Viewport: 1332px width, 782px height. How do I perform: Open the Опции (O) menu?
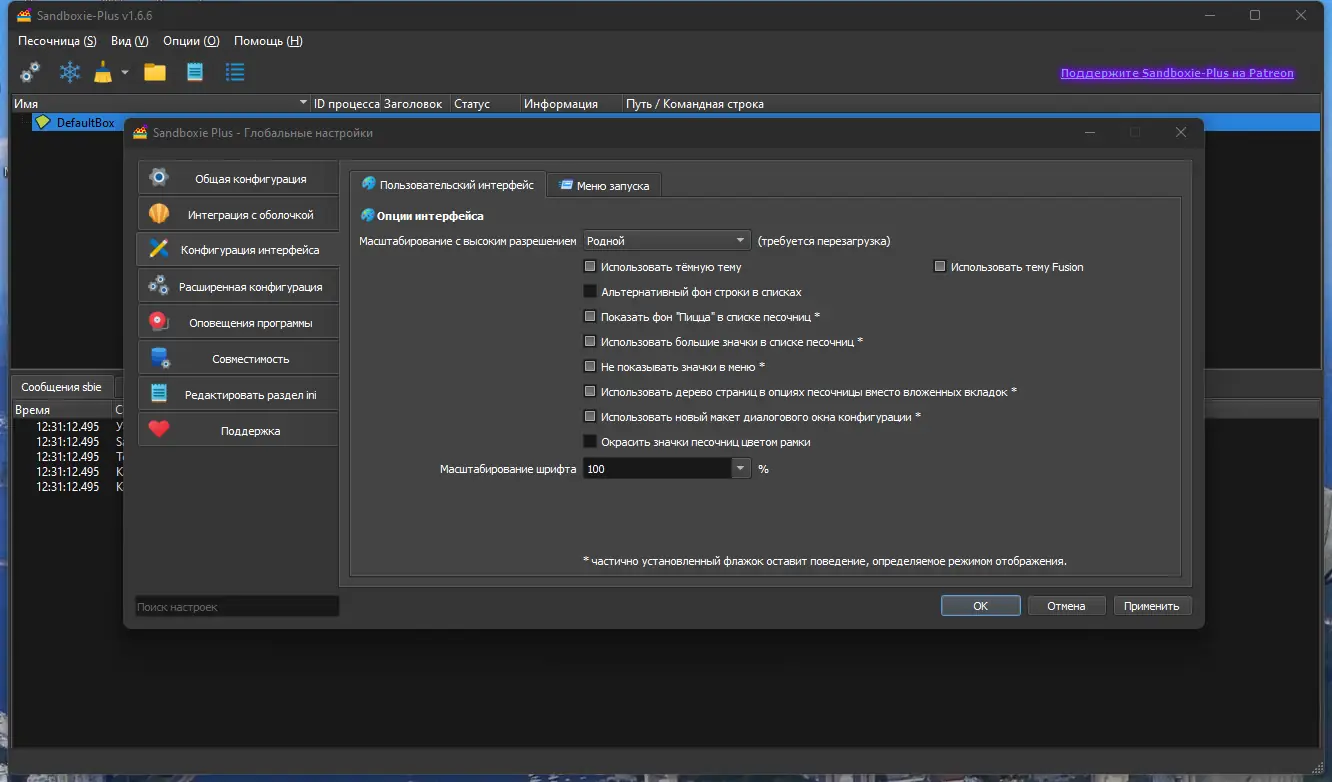click(191, 41)
